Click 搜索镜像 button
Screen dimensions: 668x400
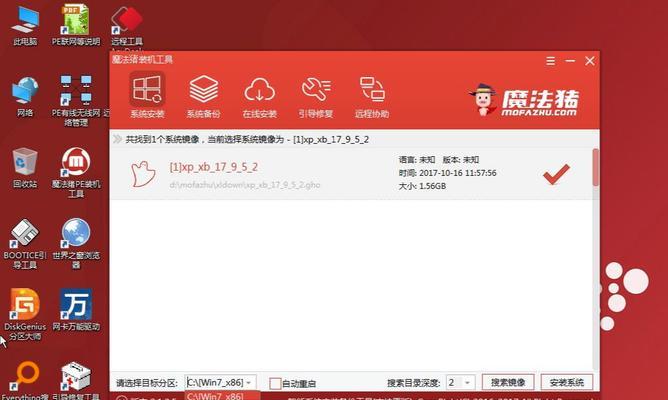coord(508,382)
